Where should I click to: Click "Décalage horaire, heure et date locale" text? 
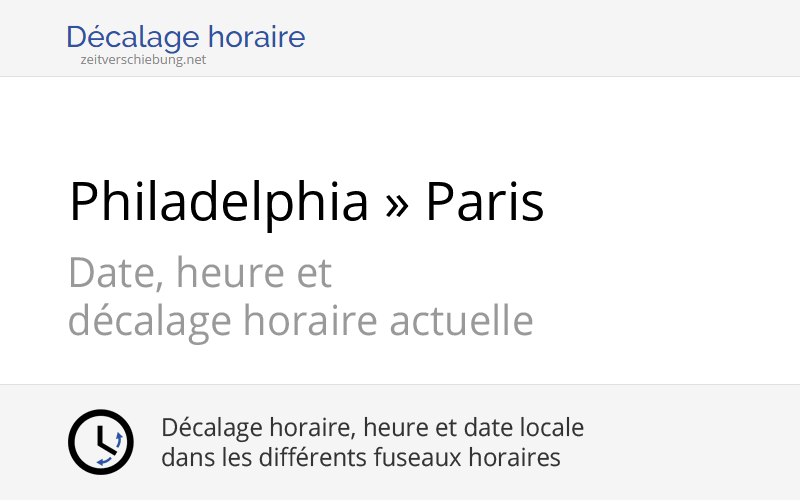click(x=372, y=428)
